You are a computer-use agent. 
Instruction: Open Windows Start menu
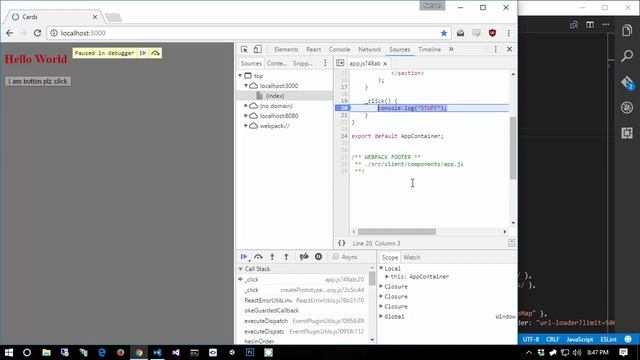click(x=9, y=353)
